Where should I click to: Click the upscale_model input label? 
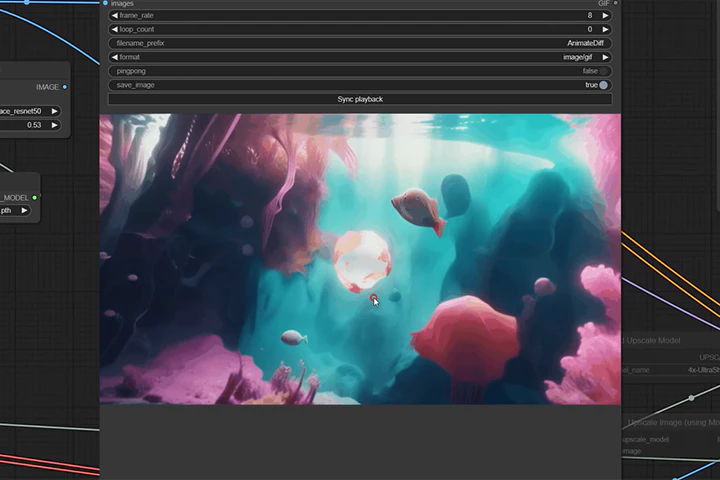(646, 440)
